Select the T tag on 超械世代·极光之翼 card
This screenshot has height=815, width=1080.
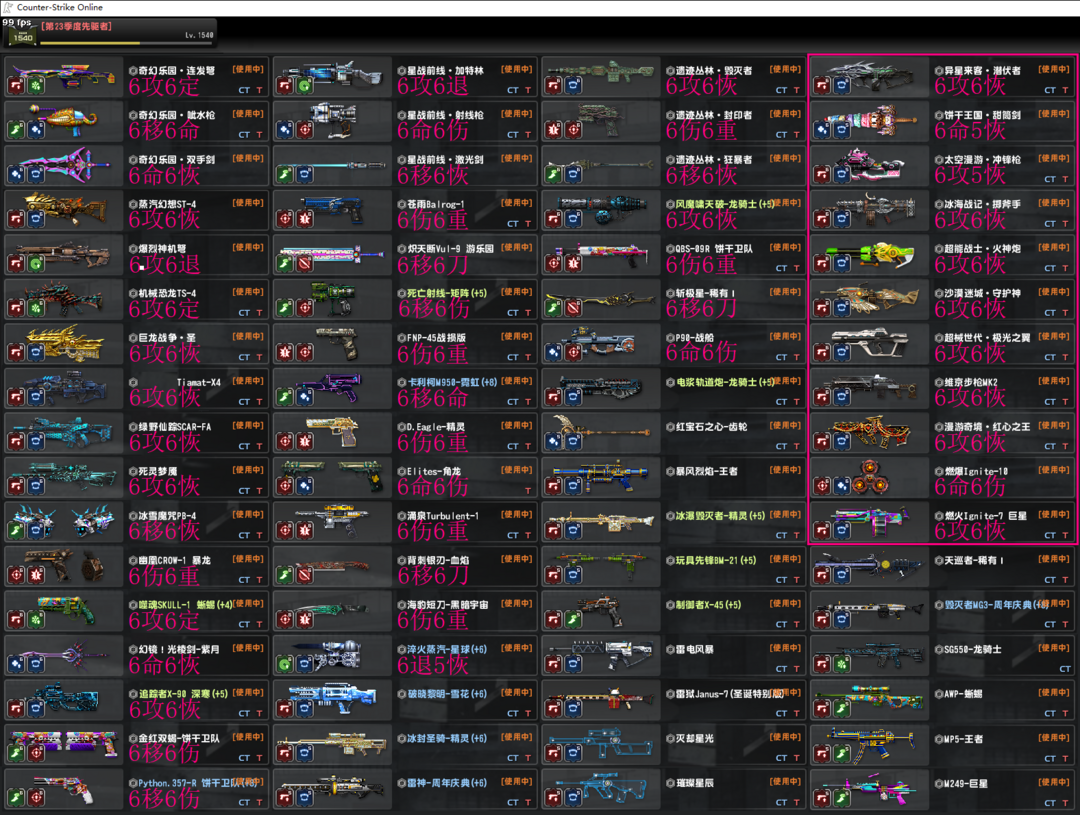(x=1066, y=358)
